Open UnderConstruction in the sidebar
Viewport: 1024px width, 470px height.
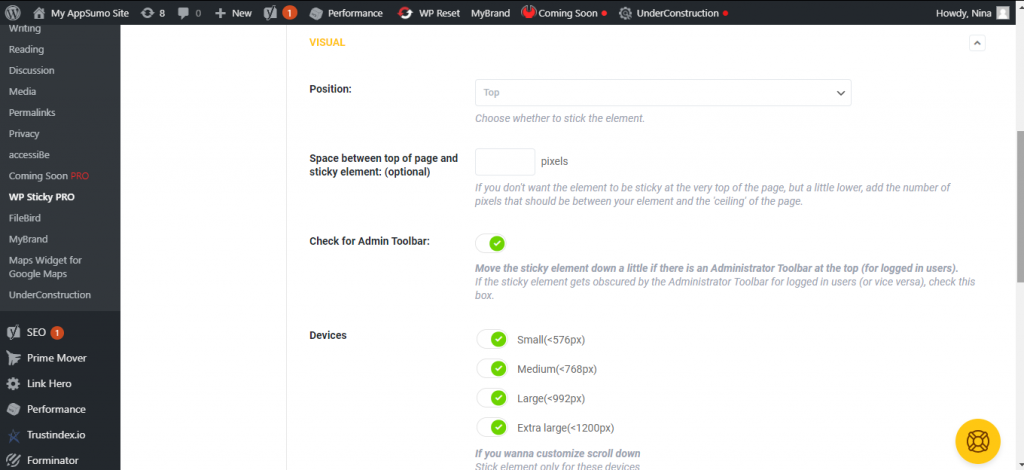click(x=50, y=295)
